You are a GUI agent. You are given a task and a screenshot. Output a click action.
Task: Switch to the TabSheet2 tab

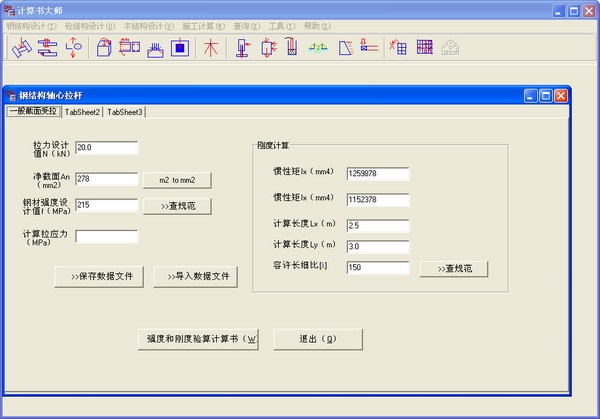pyautogui.click(x=82, y=112)
